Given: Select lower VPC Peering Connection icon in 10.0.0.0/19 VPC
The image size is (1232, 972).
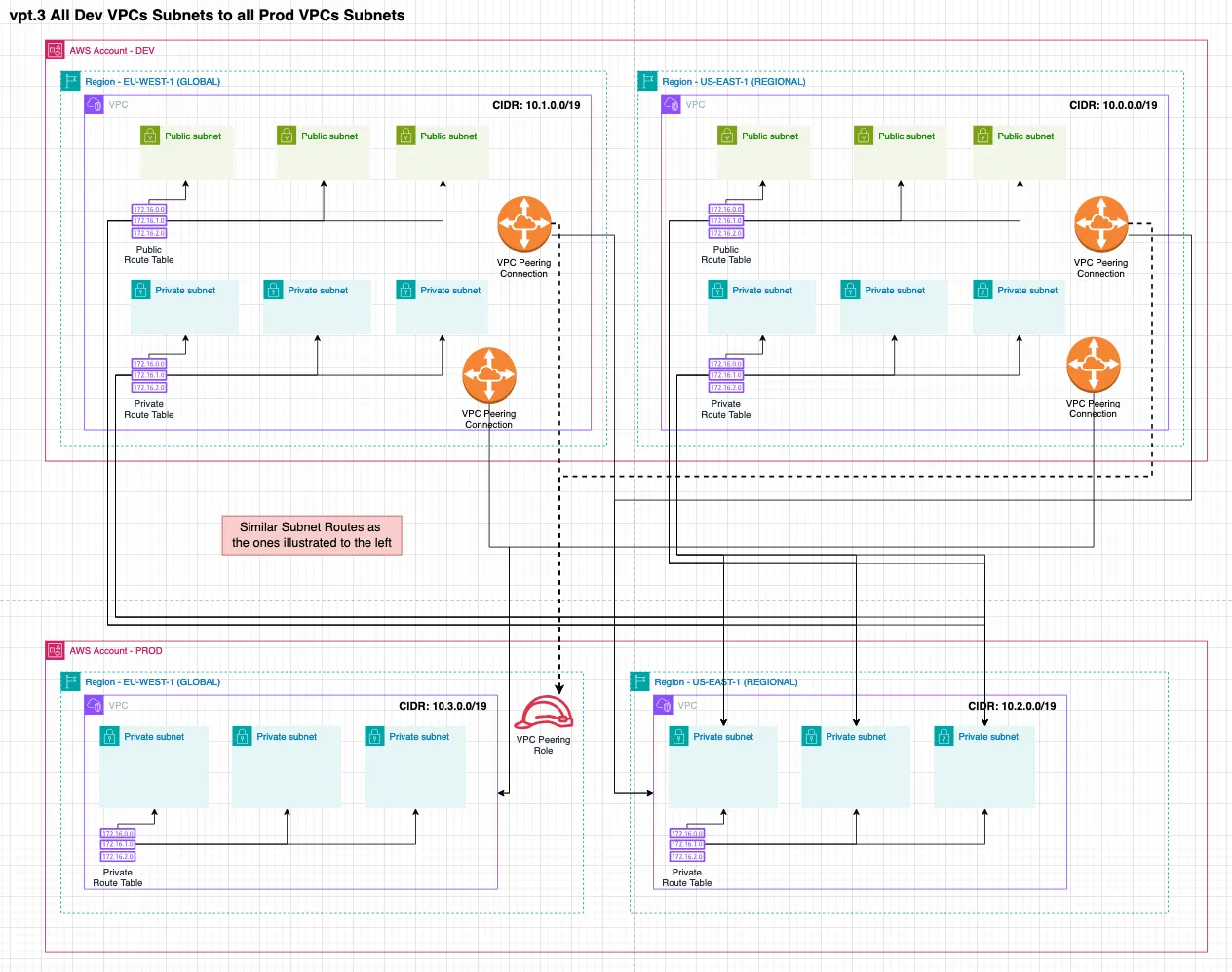Looking at the screenshot, I should coord(1093,365).
